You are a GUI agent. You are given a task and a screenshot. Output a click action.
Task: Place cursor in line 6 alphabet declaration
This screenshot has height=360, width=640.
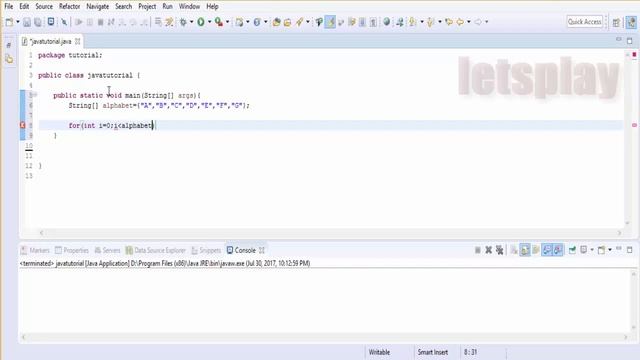(x=159, y=105)
